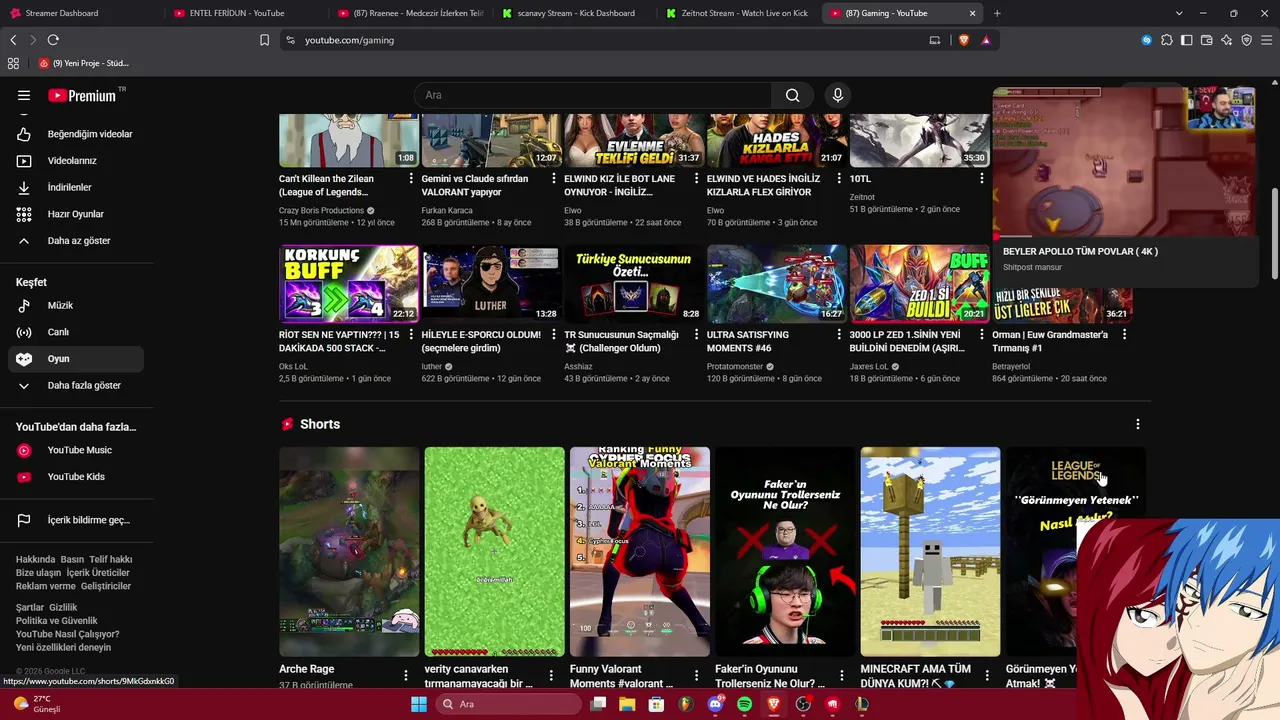
Task: Click the miniplayer red progress bar
Action: click(1124, 237)
